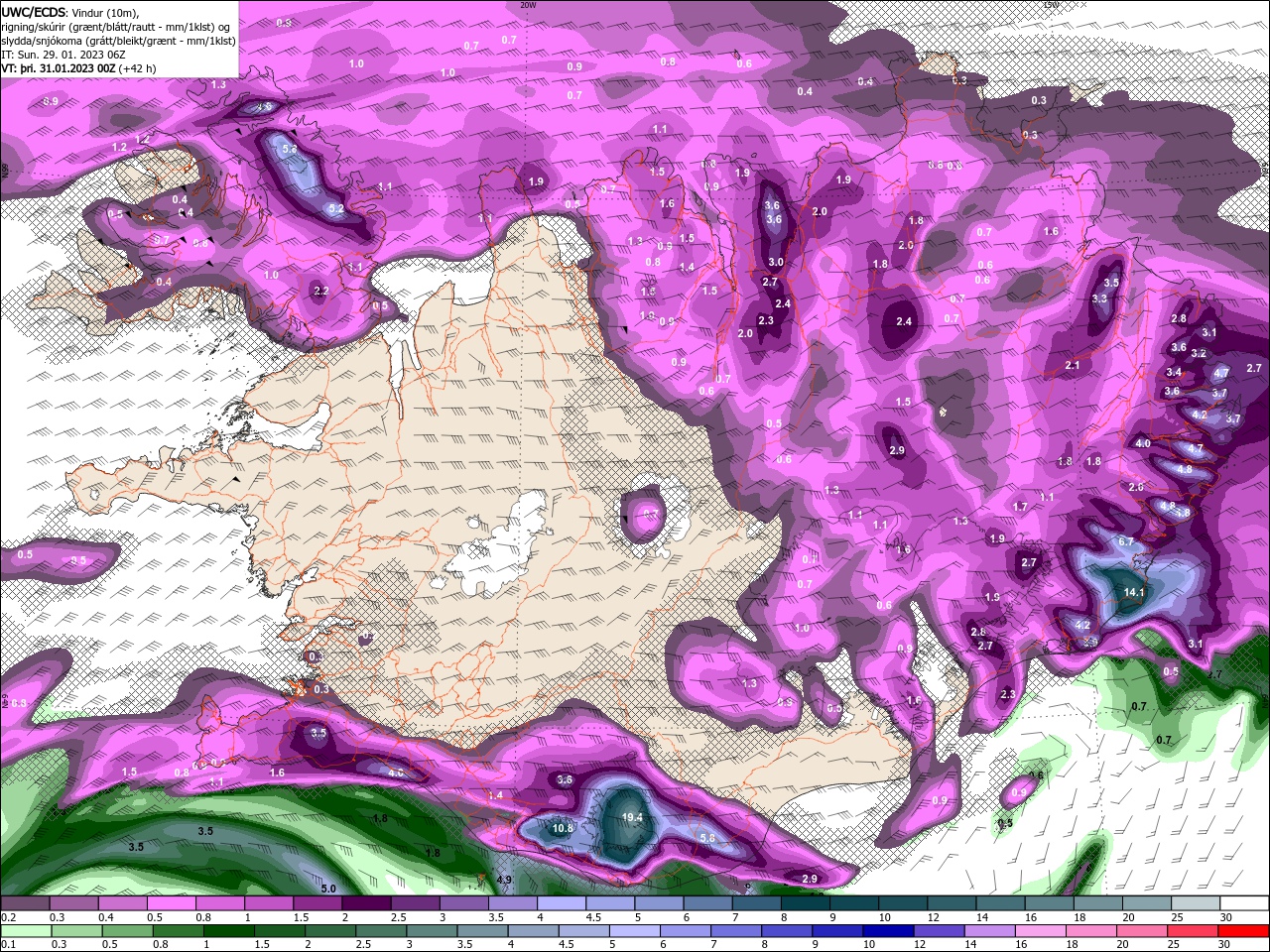1270x952 pixels.
Task: Click the 5.8 value label
Action: pos(707,838)
